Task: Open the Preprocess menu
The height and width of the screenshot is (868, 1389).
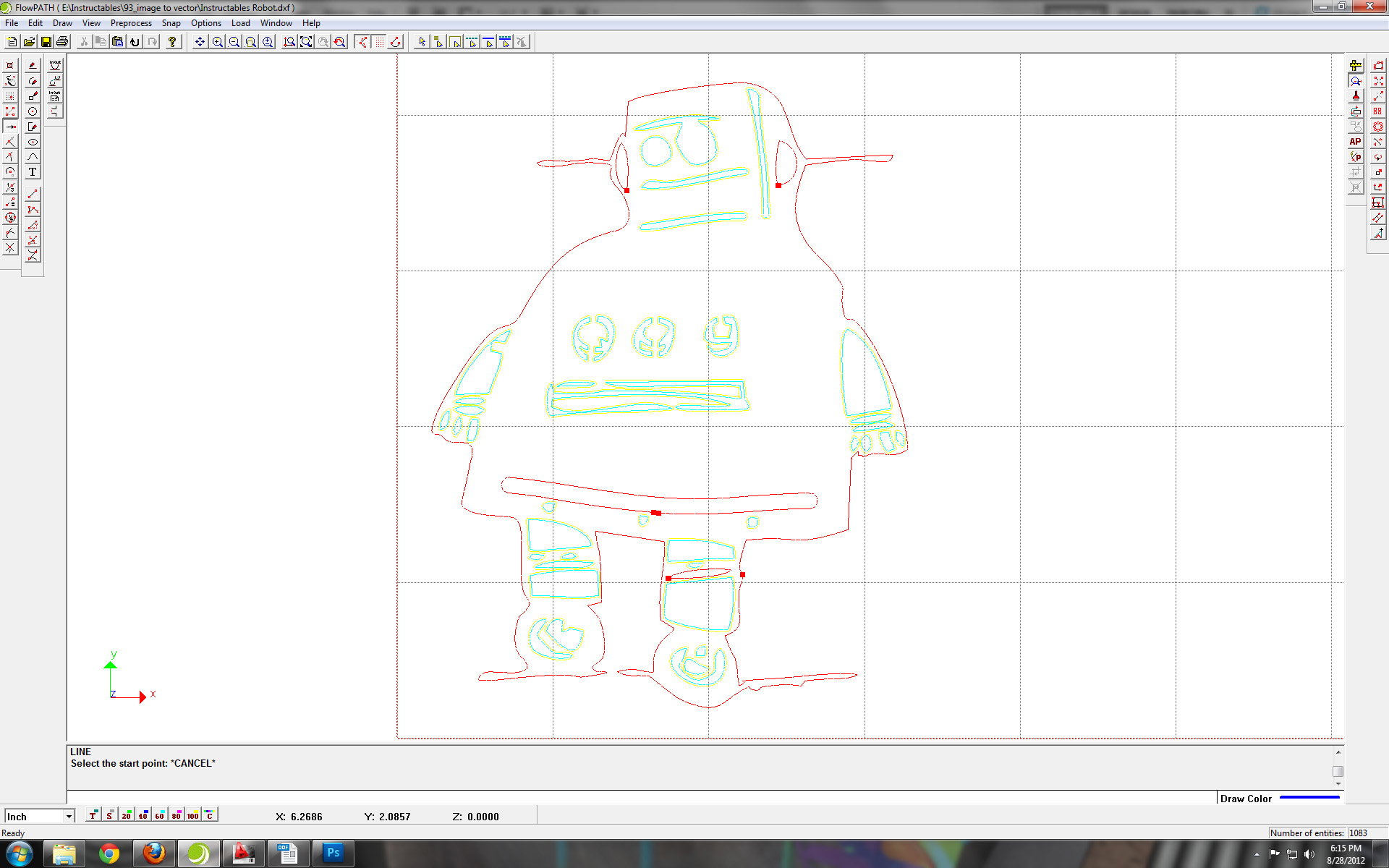Action: point(131,23)
